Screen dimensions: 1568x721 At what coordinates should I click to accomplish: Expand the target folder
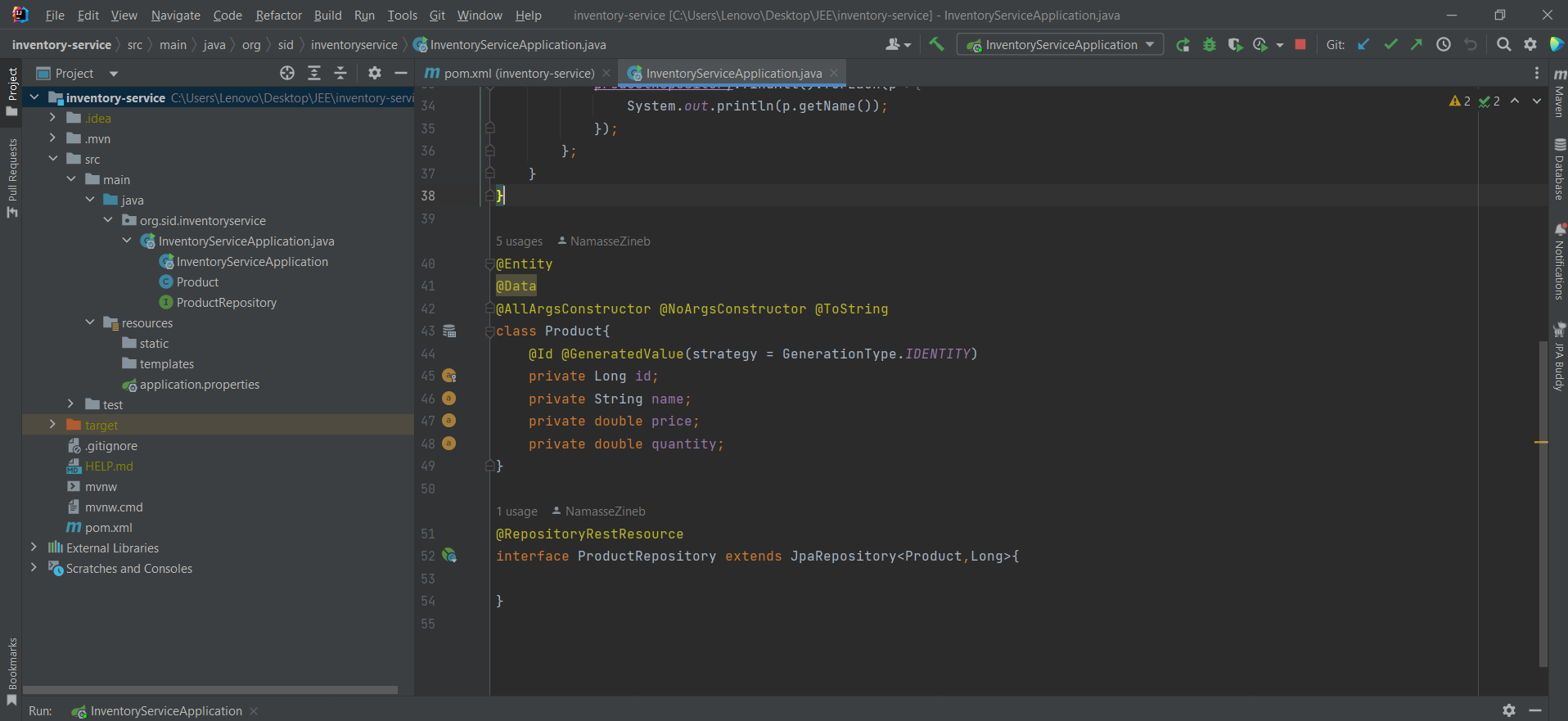[x=52, y=425]
